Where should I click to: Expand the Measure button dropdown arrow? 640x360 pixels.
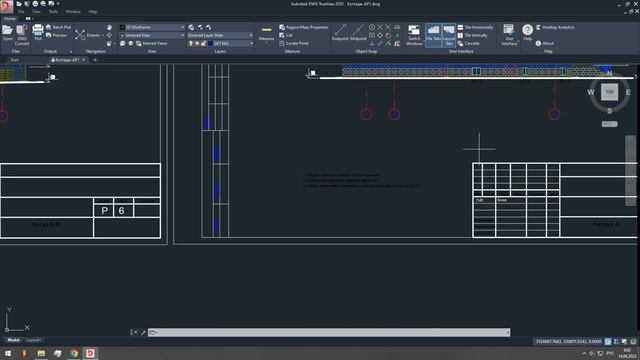point(266,42)
